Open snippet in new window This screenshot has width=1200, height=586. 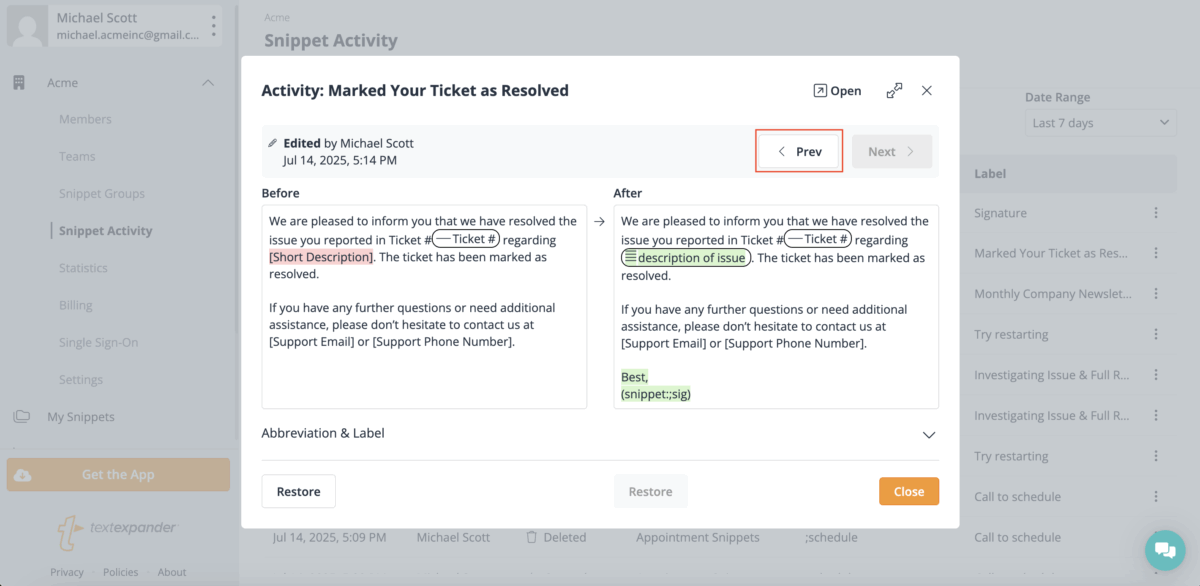click(837, 91)
